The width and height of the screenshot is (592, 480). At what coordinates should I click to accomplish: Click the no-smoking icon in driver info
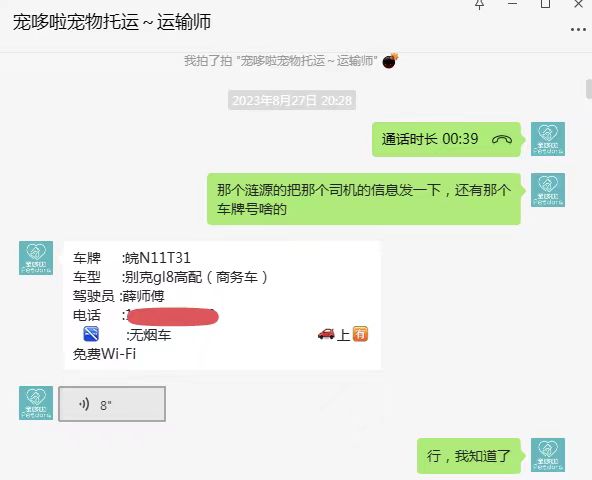[91, 334]
